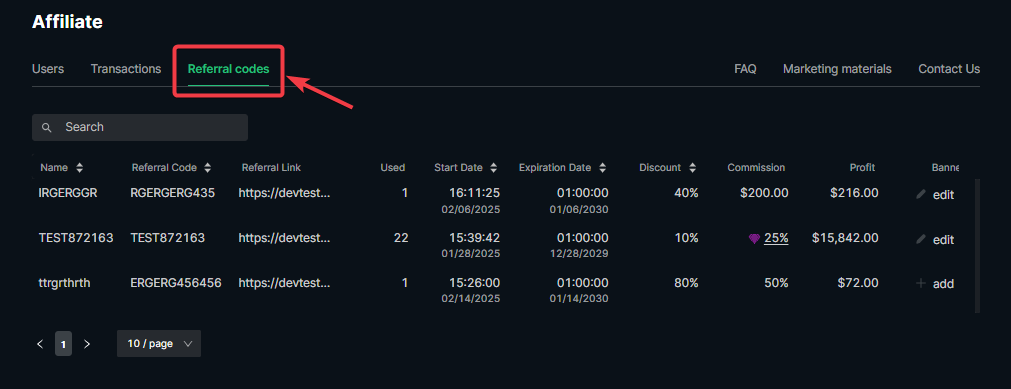This screenshot has width=1011, height=389.
Task: Select the Referral codes tab
Action: (x=228, y=69)
